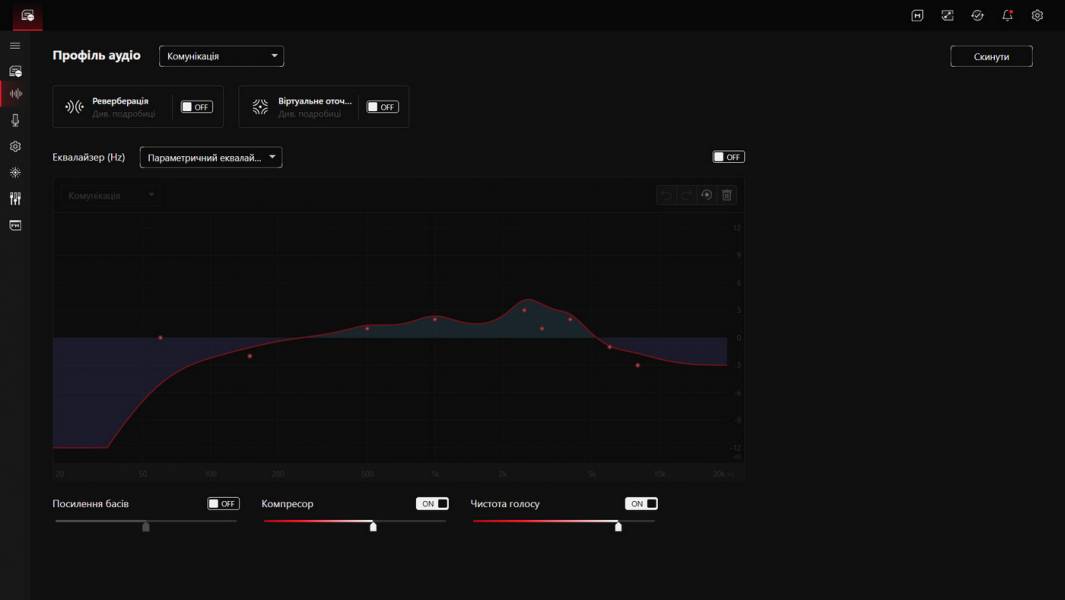The width and height of the screenshot is (1065, 600).
Task: Open the update check icon with checkmark
Action: (x=977, y=16)
